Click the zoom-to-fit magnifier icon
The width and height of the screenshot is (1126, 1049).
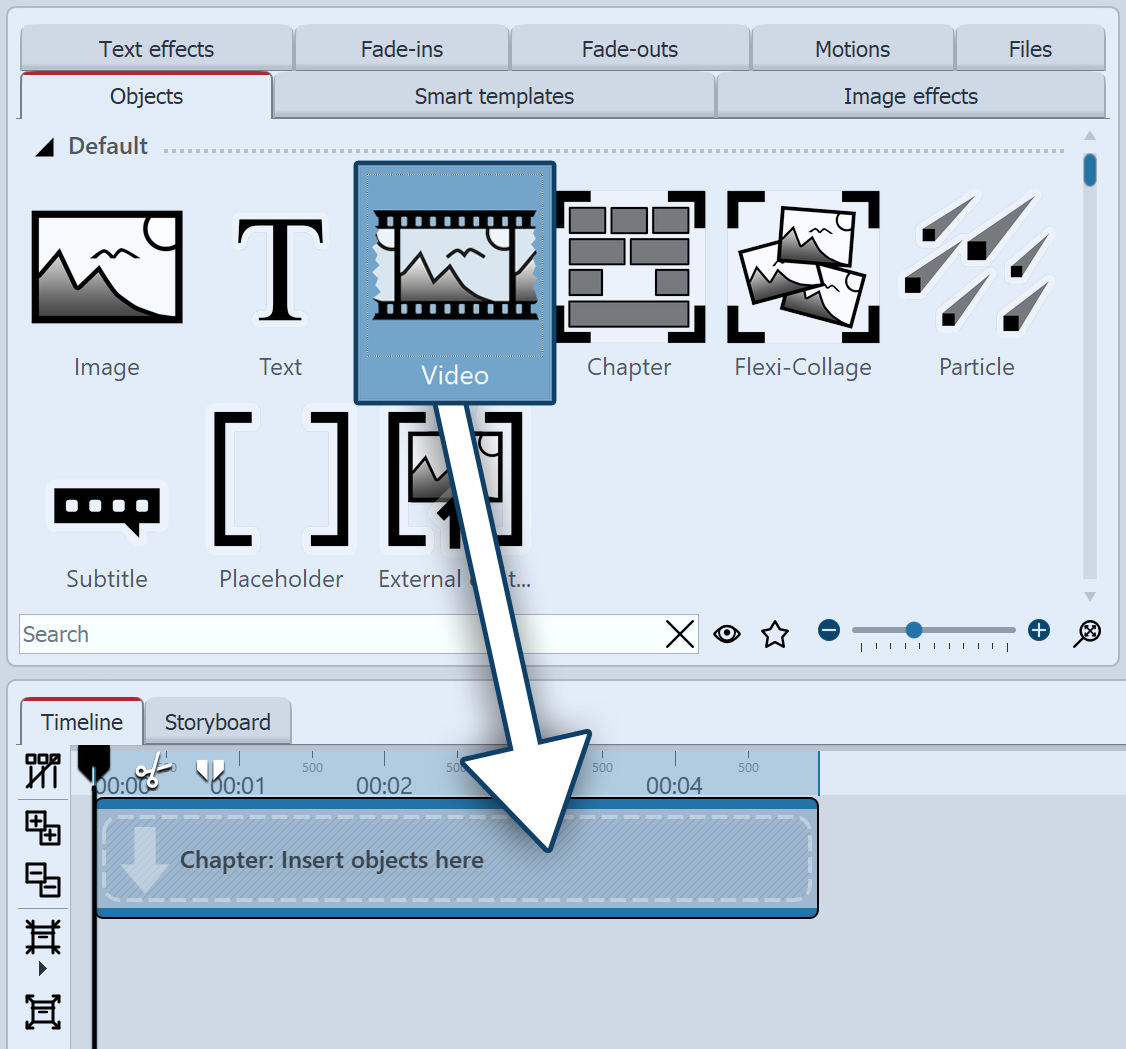tap(1087, 633)
